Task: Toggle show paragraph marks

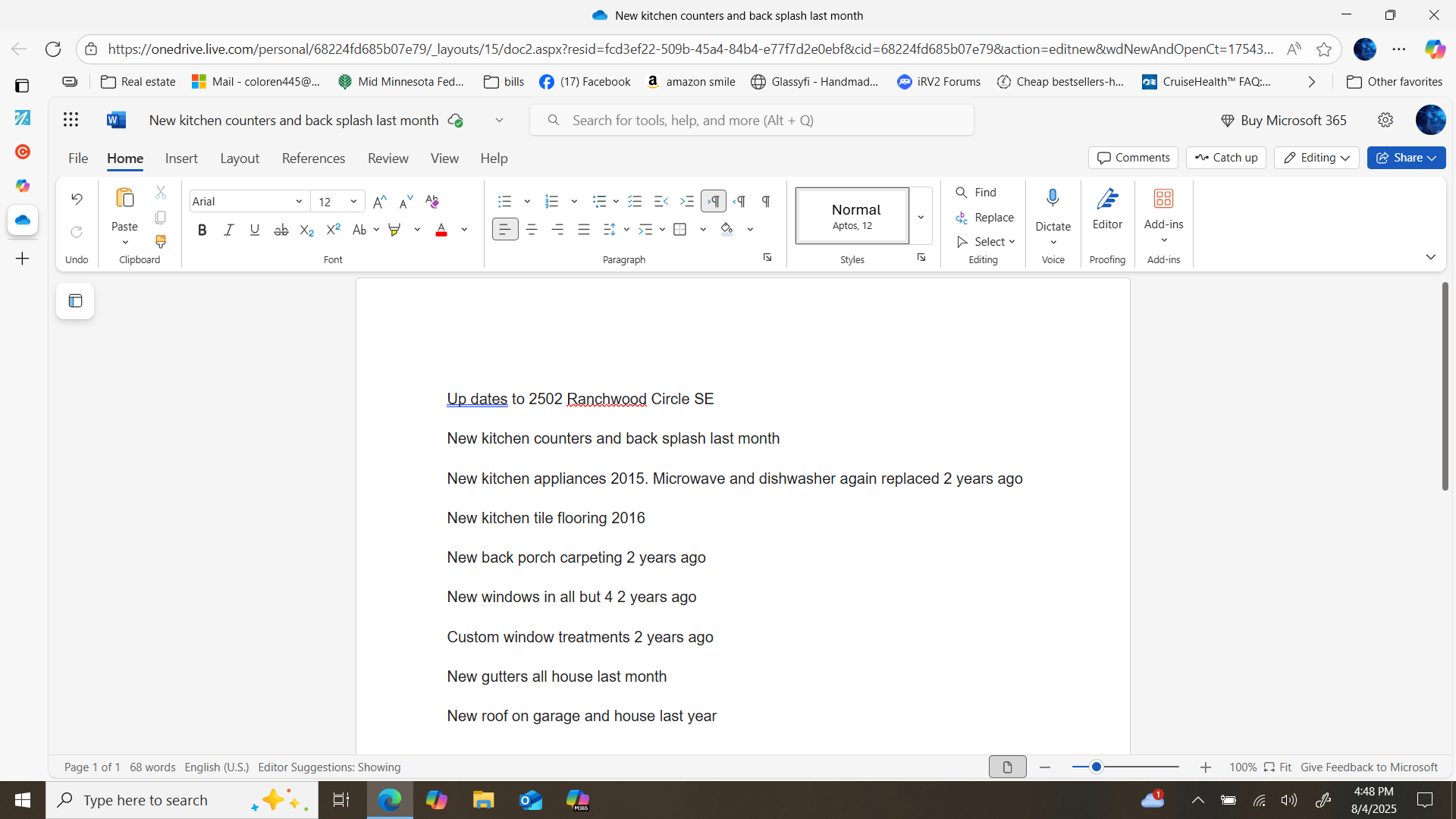Action: [x=766, y=201]
